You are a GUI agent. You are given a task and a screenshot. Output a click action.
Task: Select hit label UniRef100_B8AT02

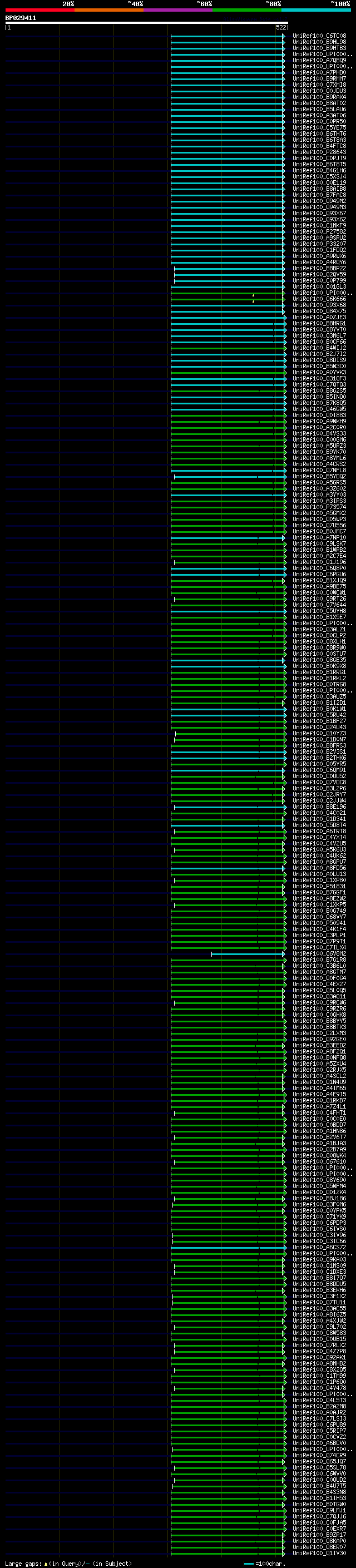tap(319, 103)
